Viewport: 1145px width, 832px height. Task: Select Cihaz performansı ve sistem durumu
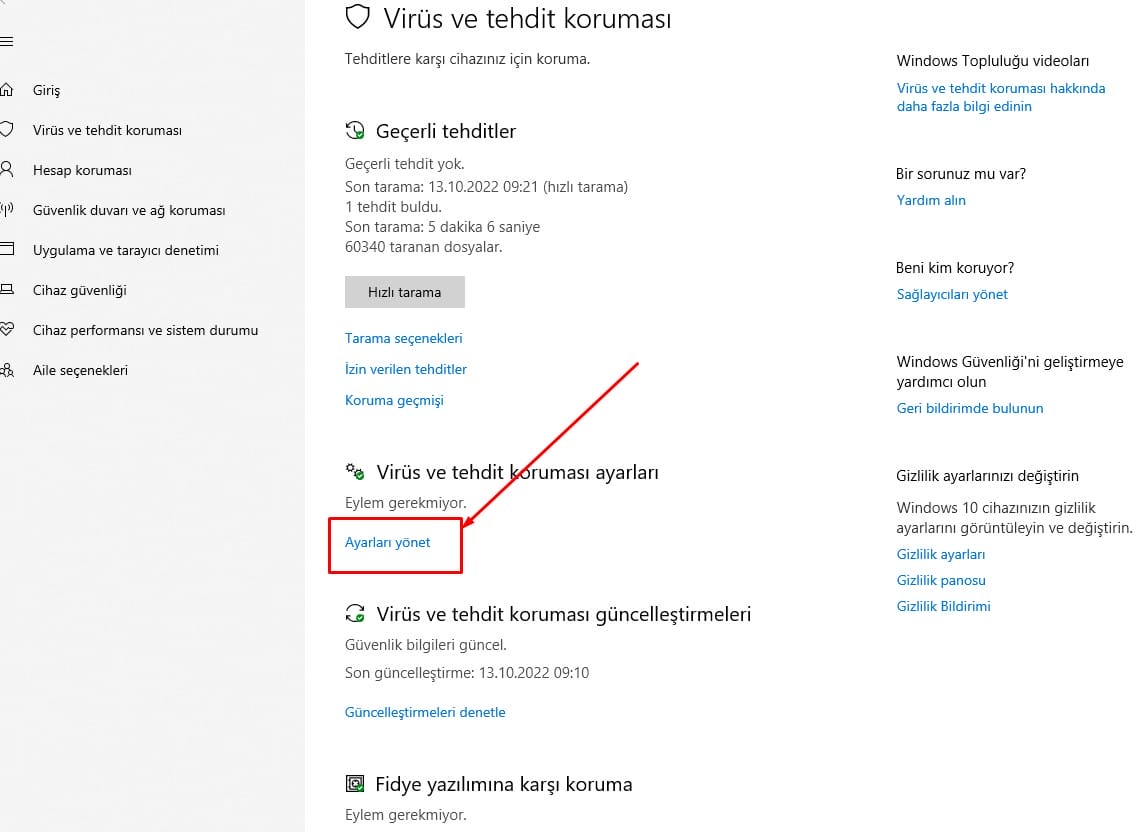pos(145,330)
